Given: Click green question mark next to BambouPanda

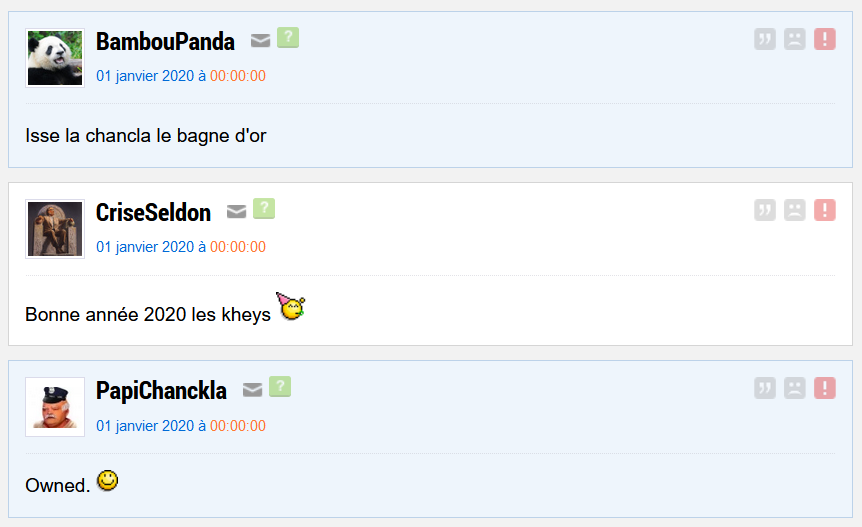Looking at the screenshot, I should click(x=288, y=37).
